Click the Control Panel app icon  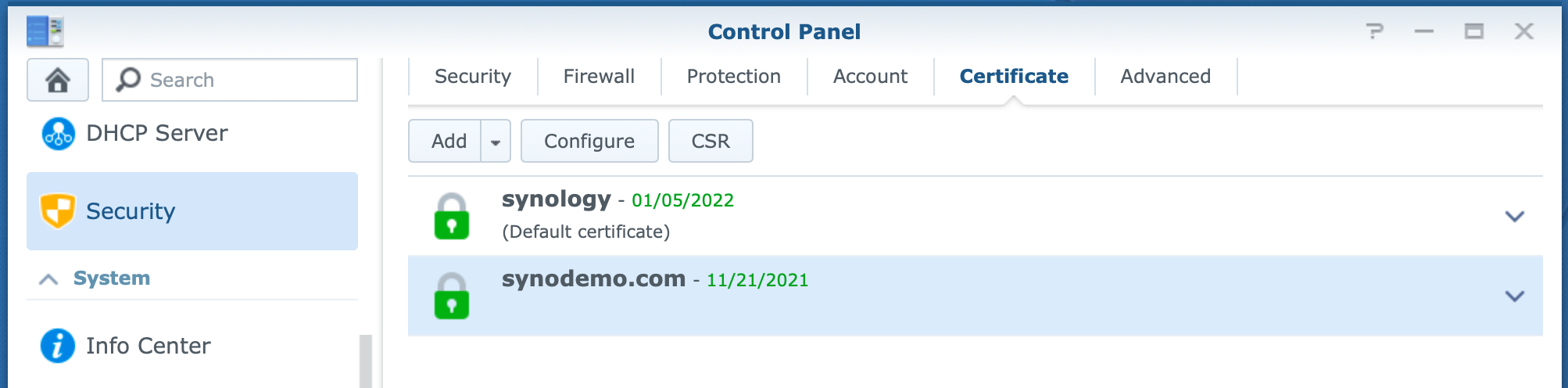[x=45, y=31]
